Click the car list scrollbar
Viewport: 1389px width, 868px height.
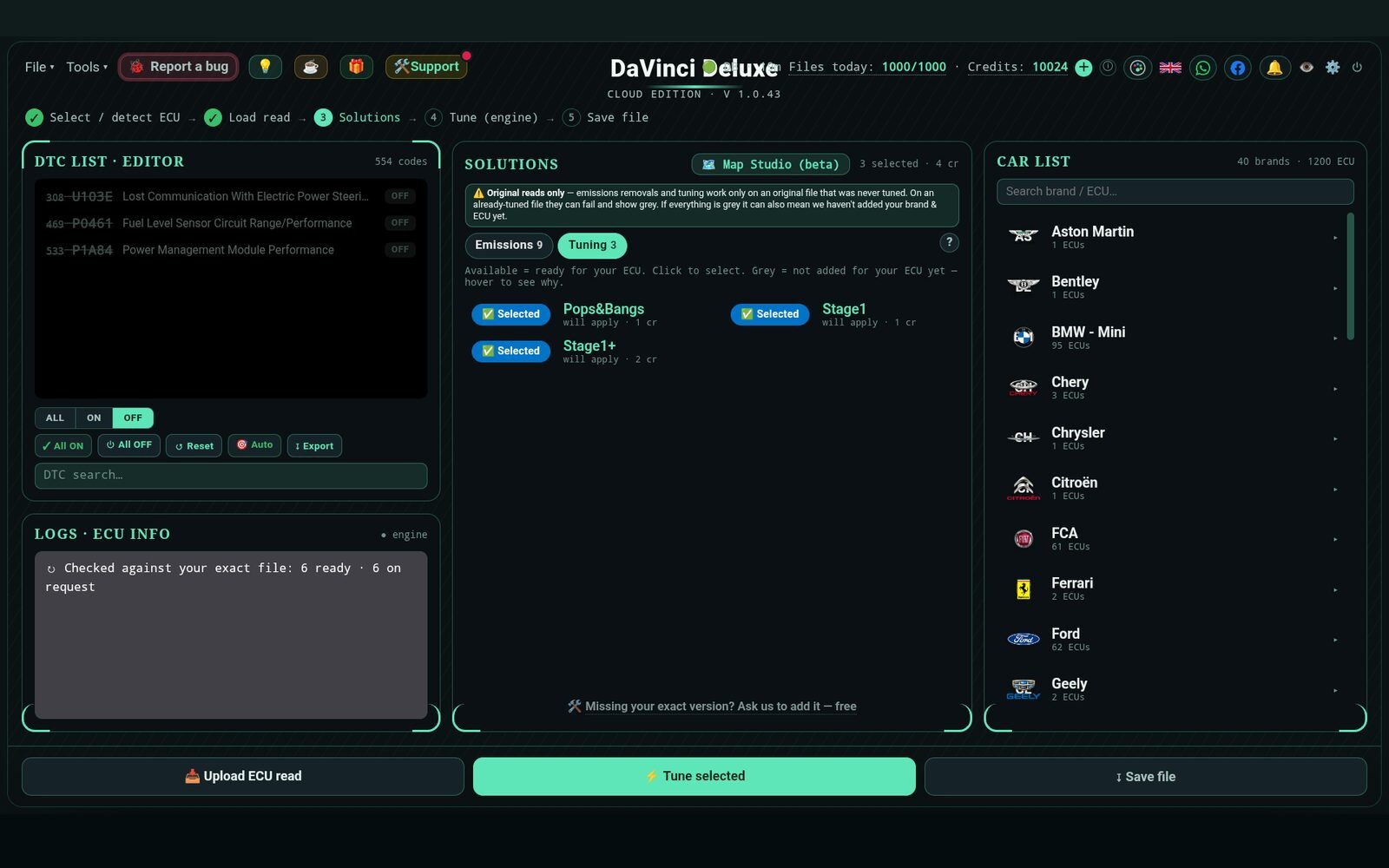pos(1350,276)
